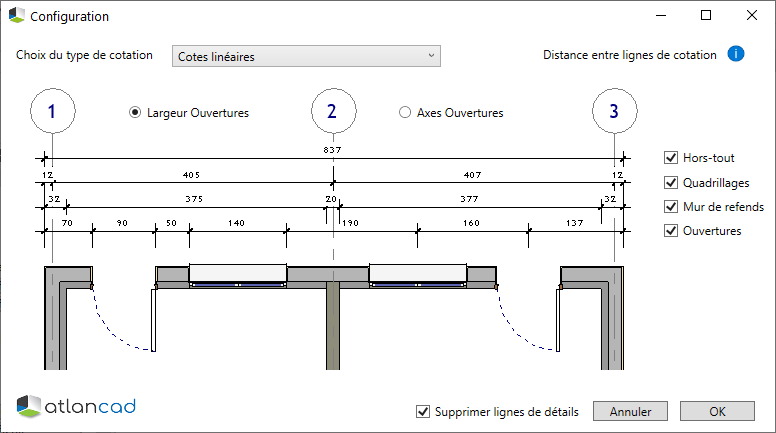Click the 837 overall dimension value
Screen dimensions: 776x433
pyautogui.click(x=332, y=150)
